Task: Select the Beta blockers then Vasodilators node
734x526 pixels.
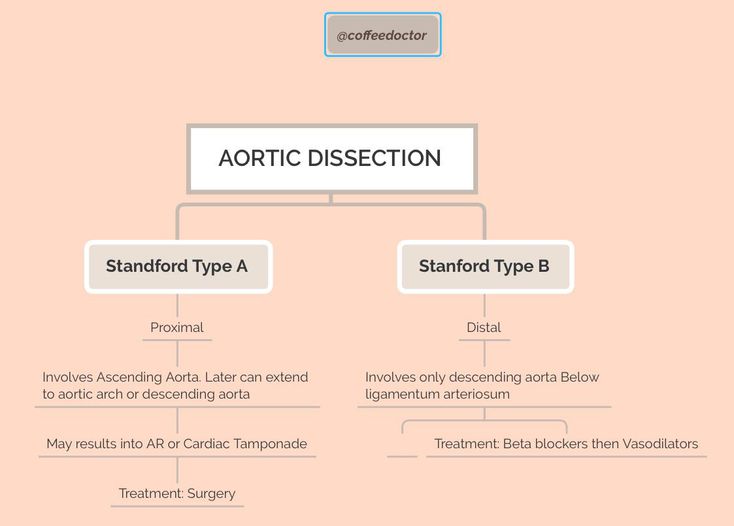Action: click(566, 444)
